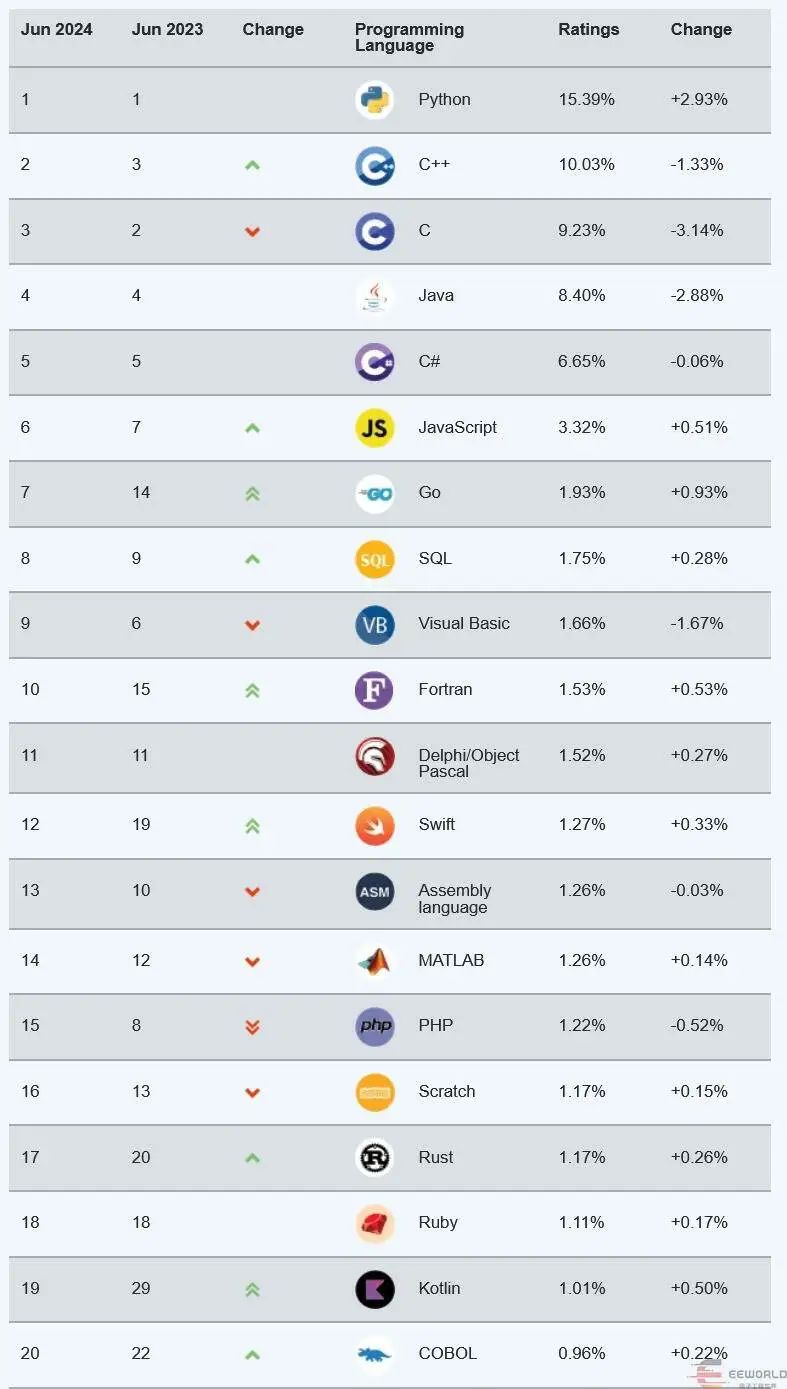Click the Fortran F logo

tap(374, 690)
